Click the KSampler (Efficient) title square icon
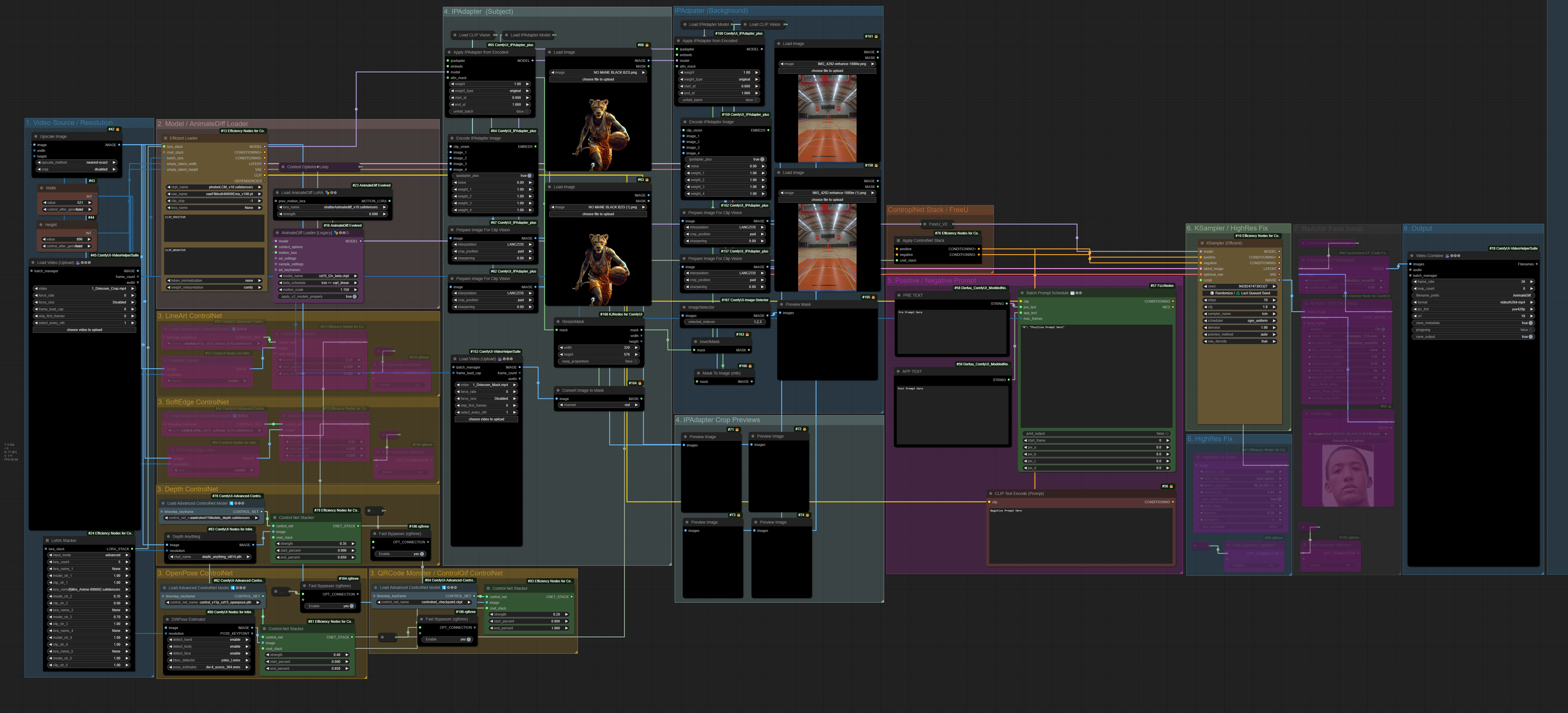This screenshot has width=1568, height=713. 1202,243
